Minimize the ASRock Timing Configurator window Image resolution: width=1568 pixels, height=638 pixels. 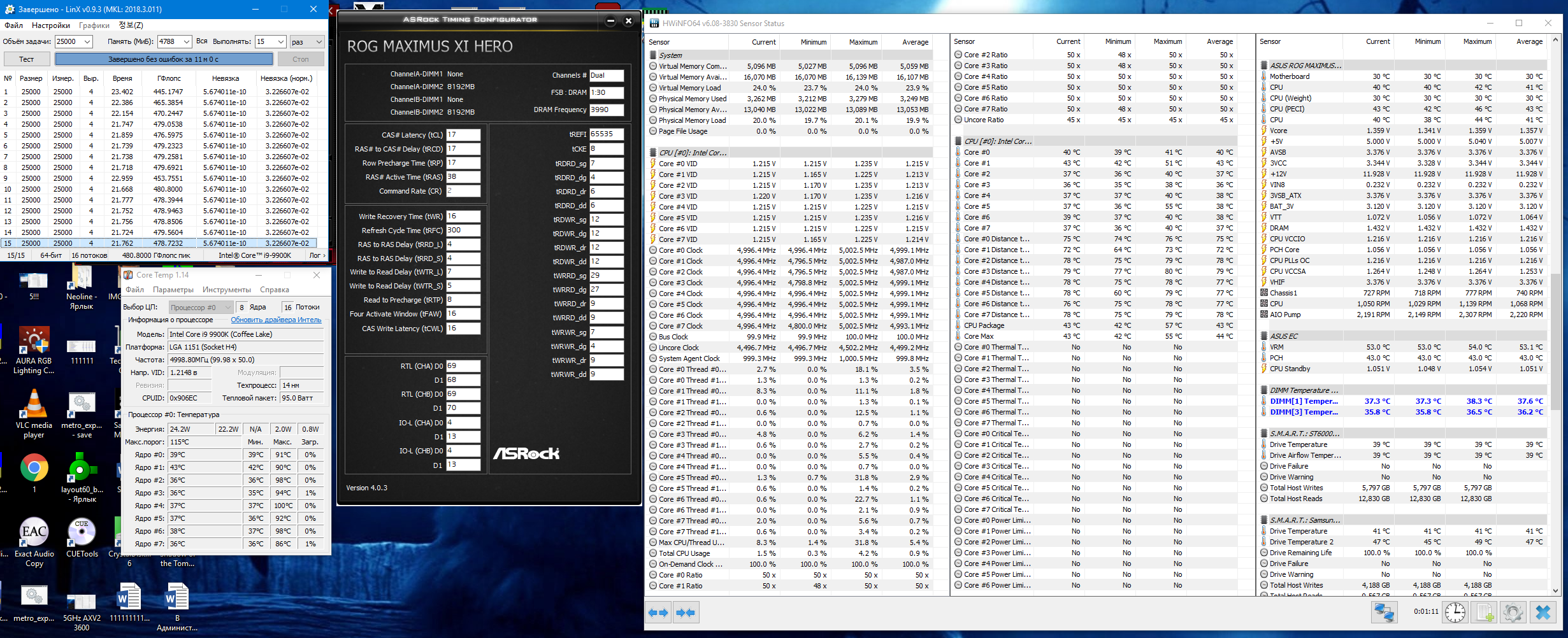[x=610, y=21]
